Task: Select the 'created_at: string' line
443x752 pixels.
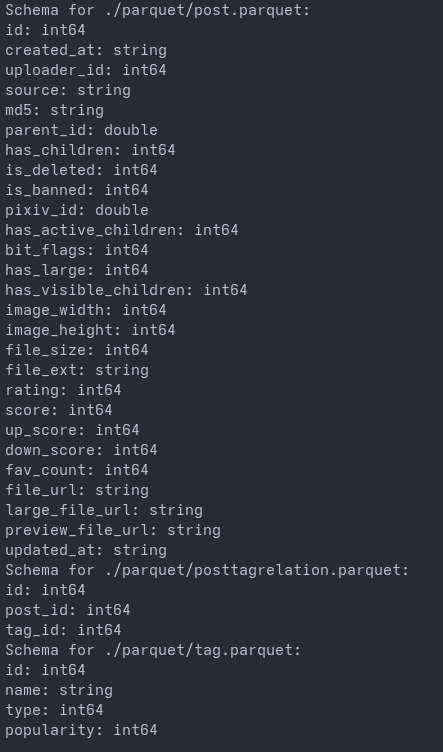Action: (x=86, y=50)
